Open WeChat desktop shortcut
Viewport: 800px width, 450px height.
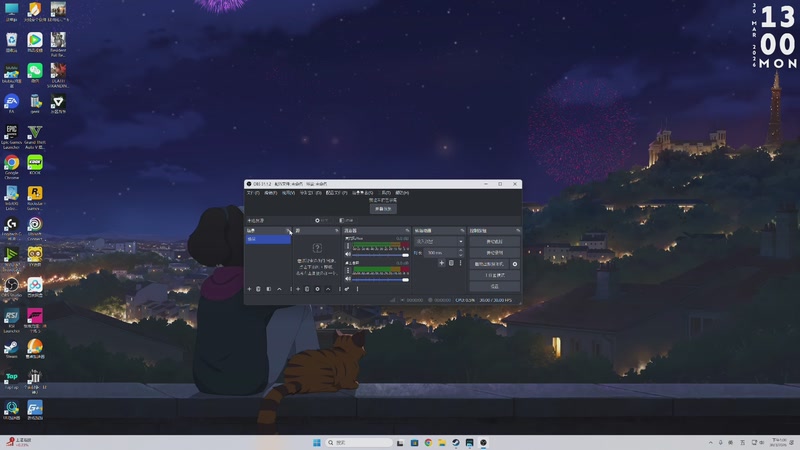click(x=35, y=72)
